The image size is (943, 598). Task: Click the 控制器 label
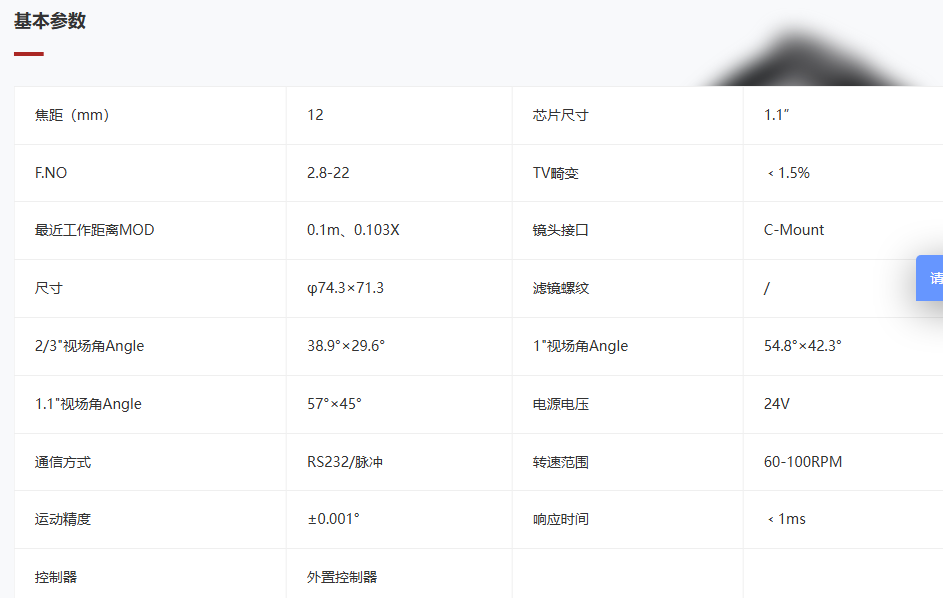[x=56, y=577]
